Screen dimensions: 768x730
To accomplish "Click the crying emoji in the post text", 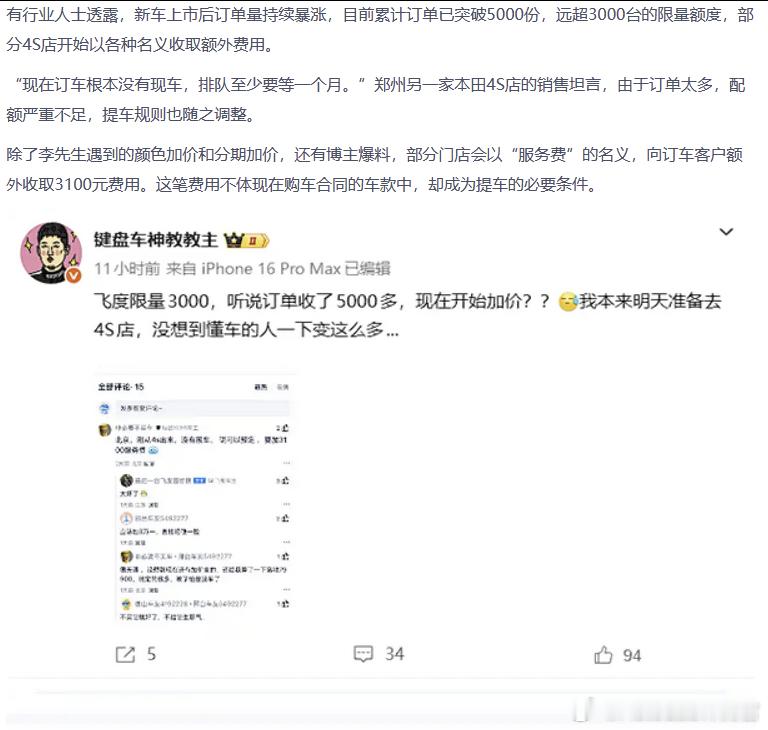I will 568,302.
